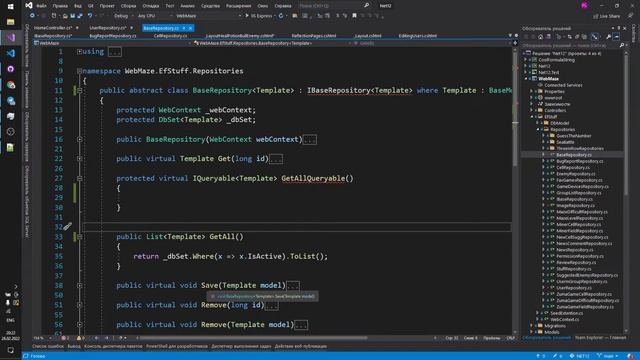This screenshot has height=360, width=640.
Task: Open the Список ошибок panel tab
Action: 48,346
